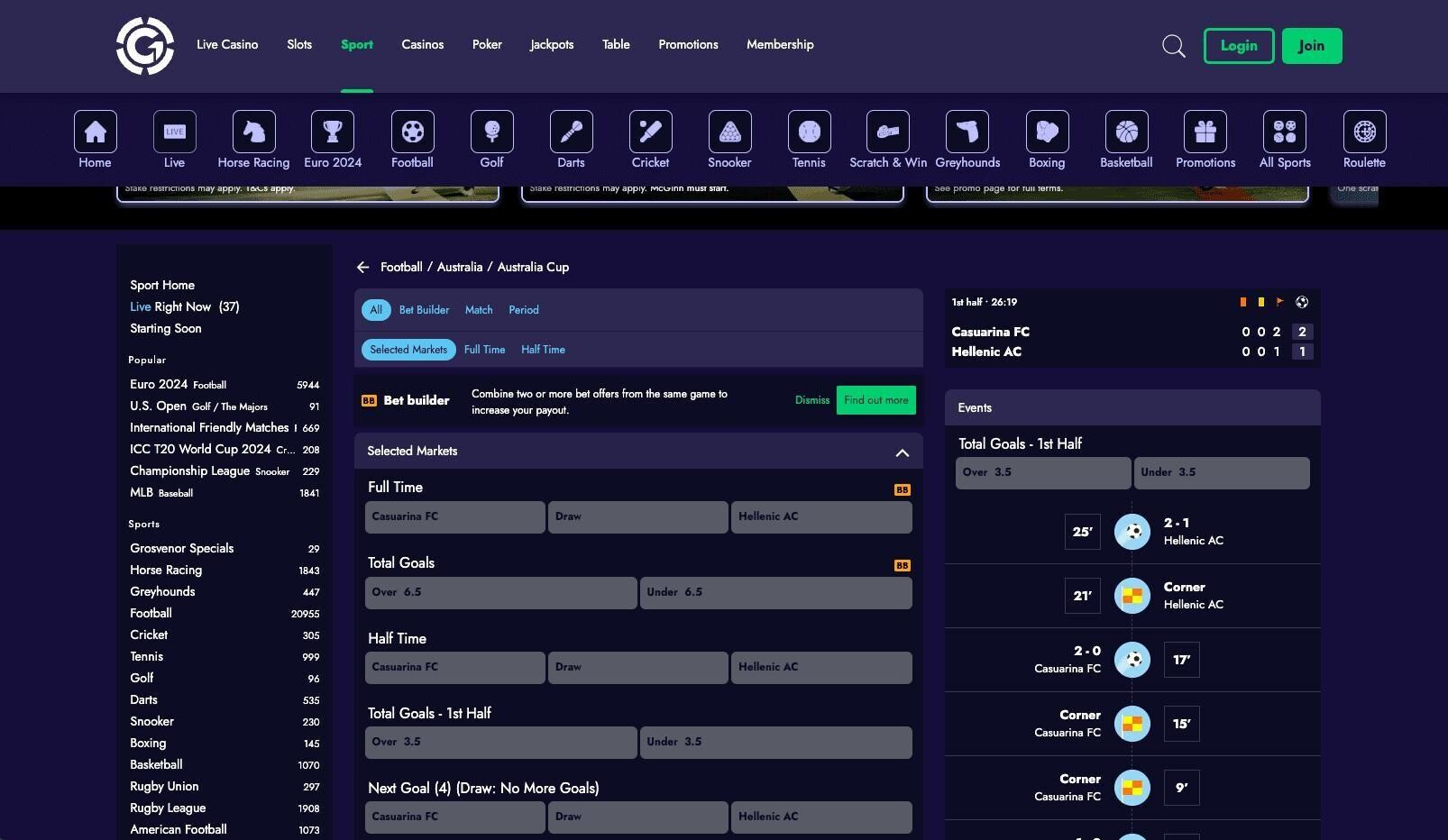Open the search magnifier icon
The width and height of the screenshot is (1448, 840).
click(x=1173, y=46)
